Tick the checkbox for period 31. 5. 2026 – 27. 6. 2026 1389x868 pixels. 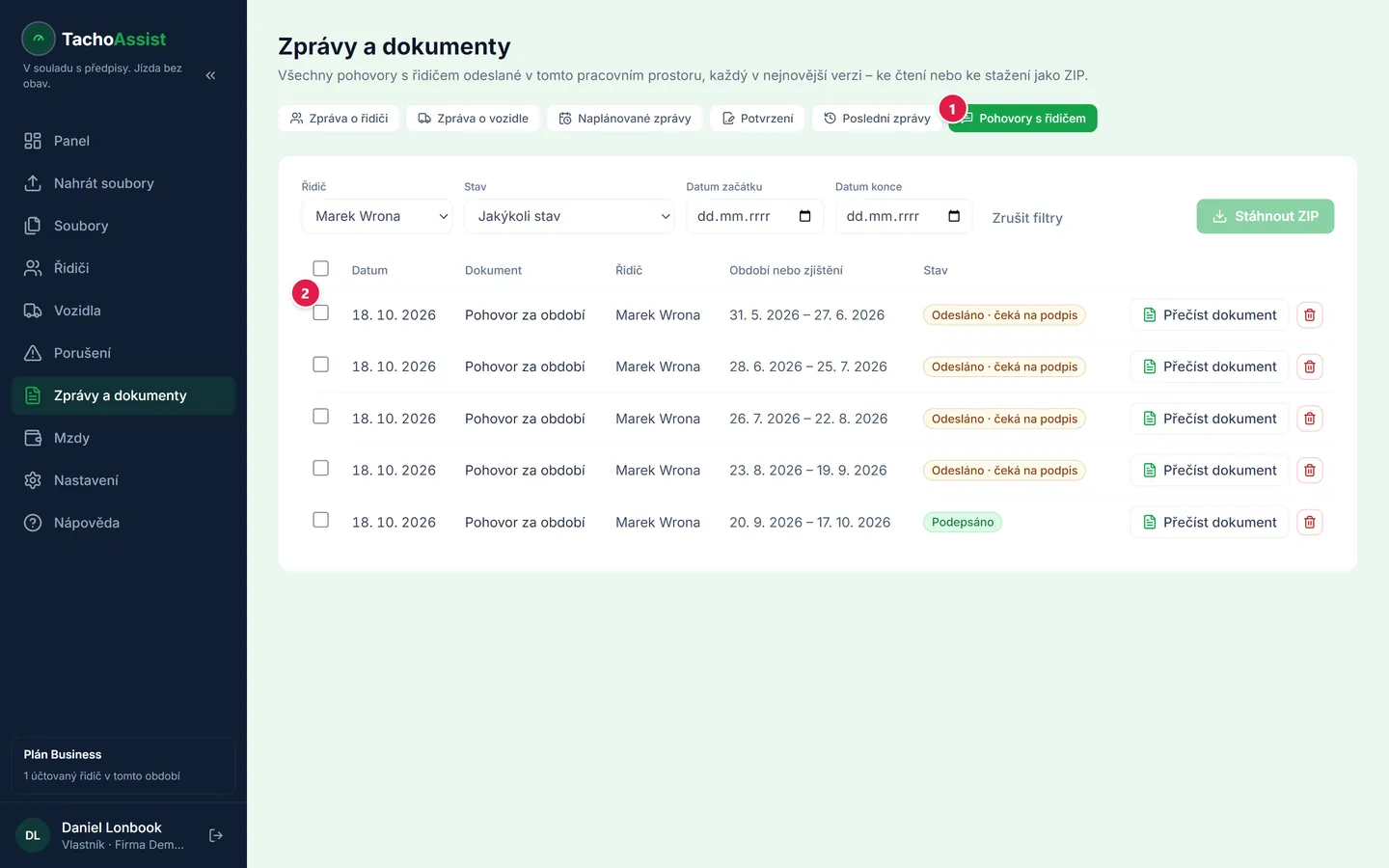click(321, 312)
